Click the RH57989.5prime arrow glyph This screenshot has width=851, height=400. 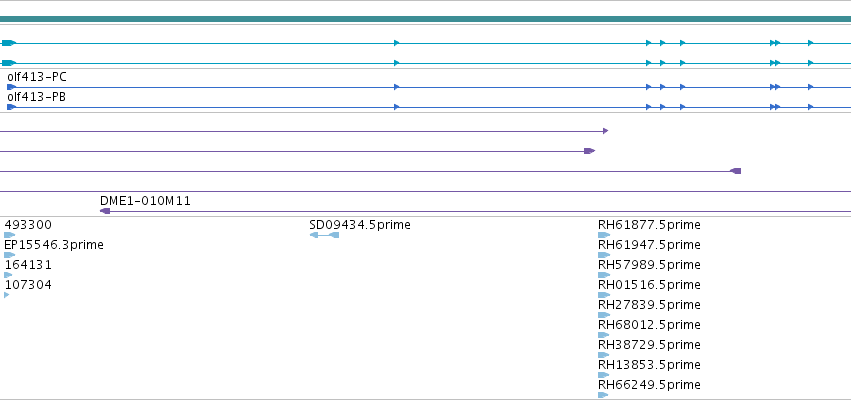[604, 275]
